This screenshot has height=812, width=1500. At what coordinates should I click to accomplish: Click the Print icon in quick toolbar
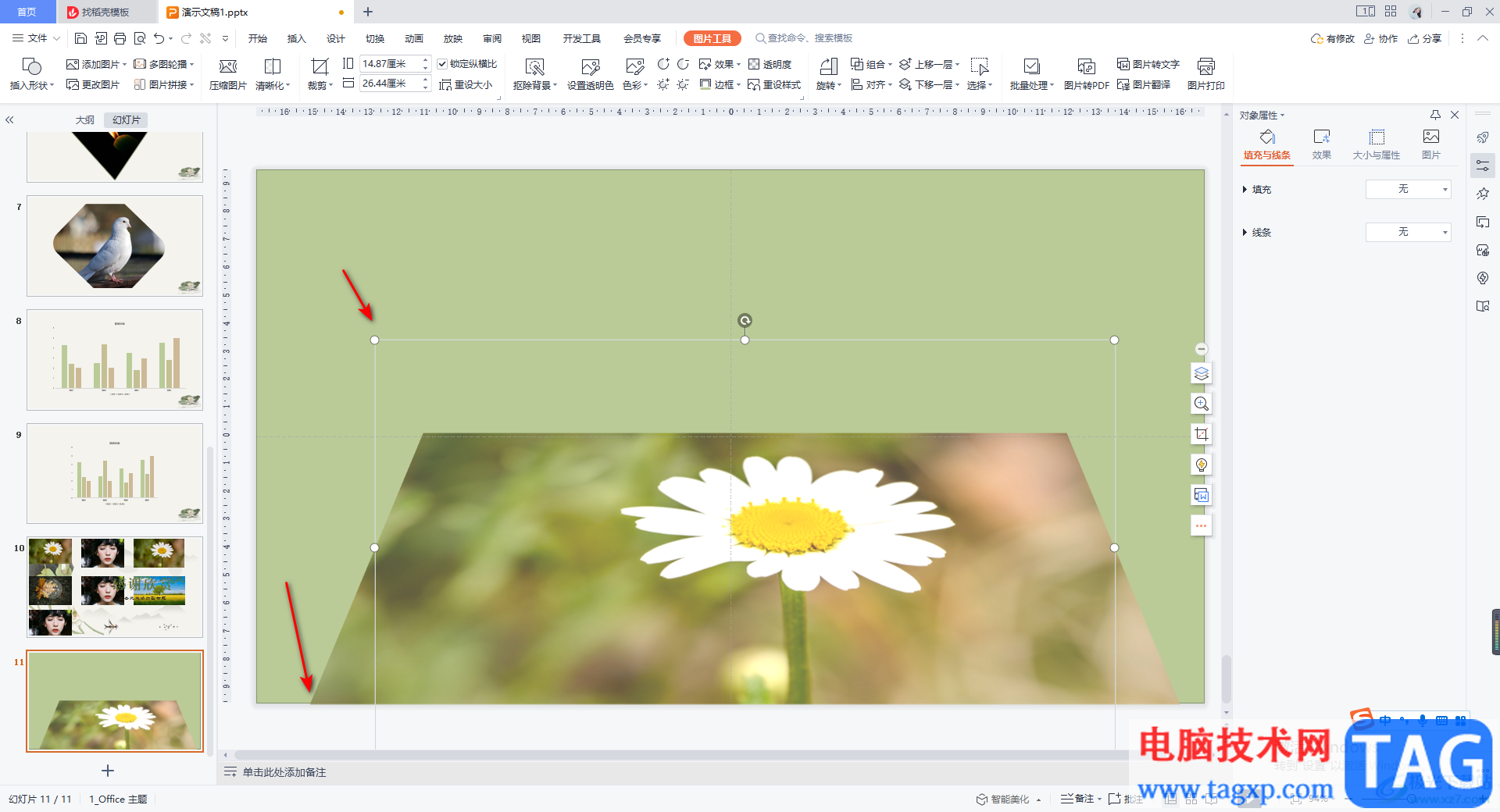120,38
